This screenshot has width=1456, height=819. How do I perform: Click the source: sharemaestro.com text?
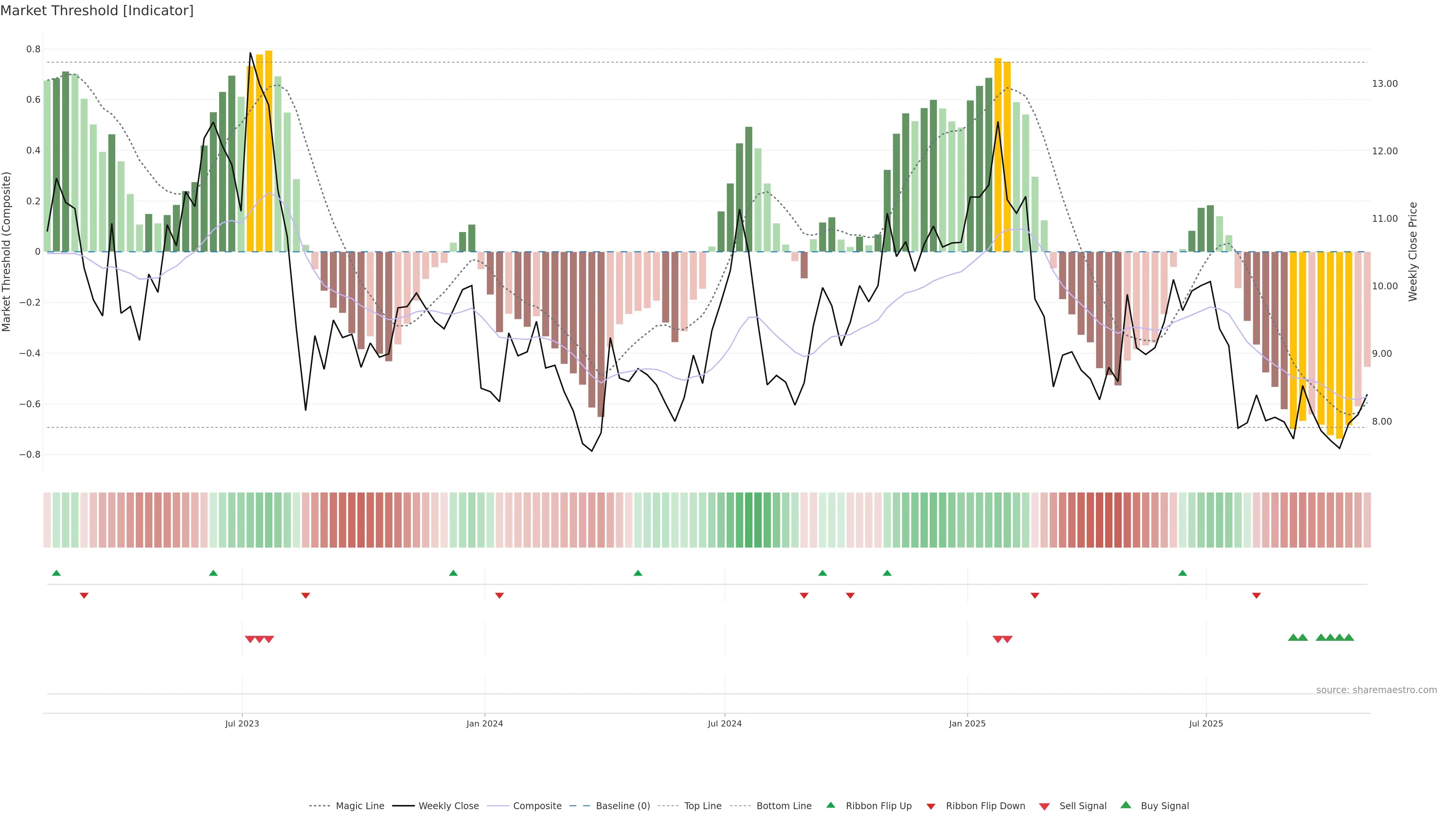1376,690
